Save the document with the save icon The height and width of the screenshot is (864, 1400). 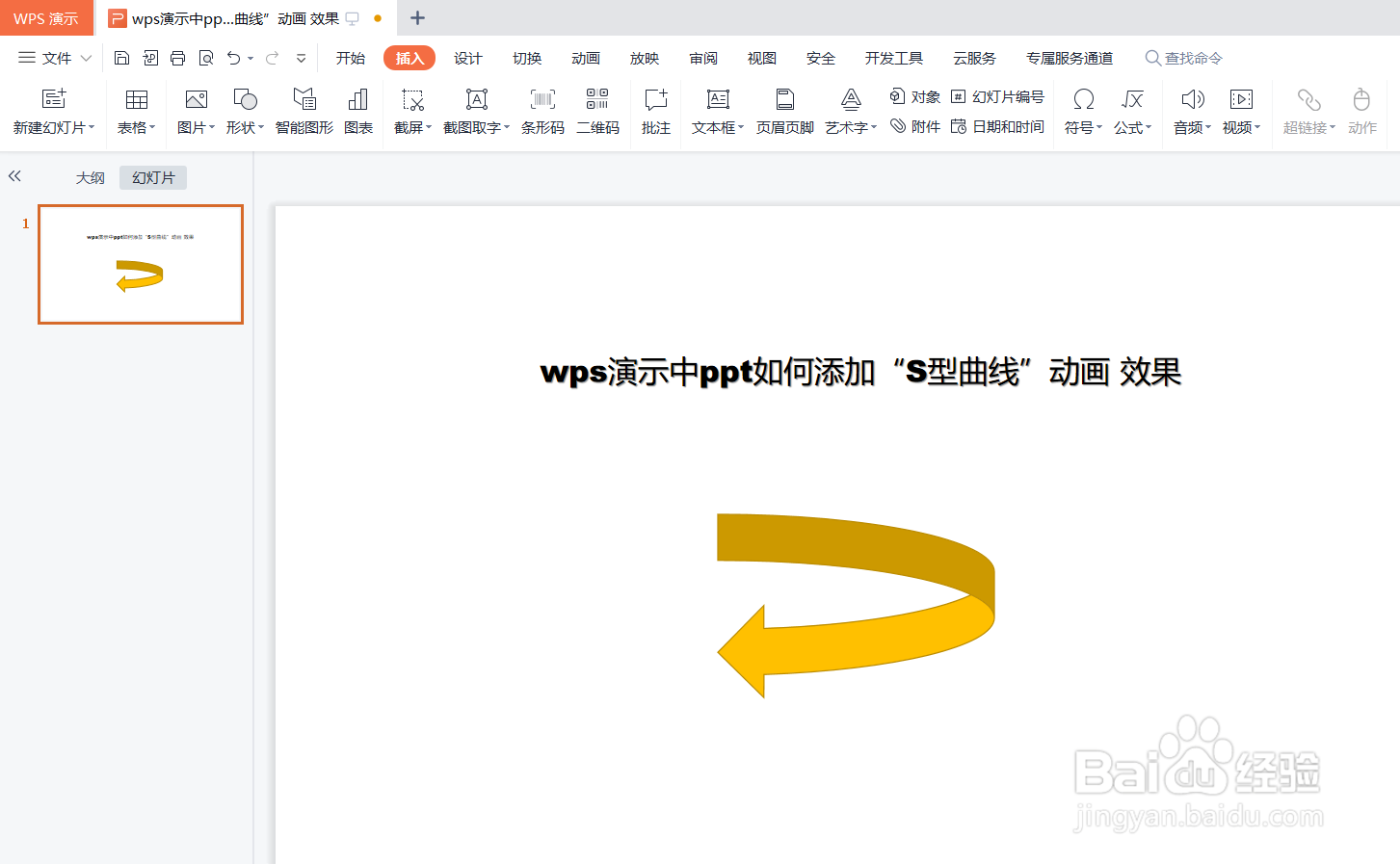click(121, 58)
